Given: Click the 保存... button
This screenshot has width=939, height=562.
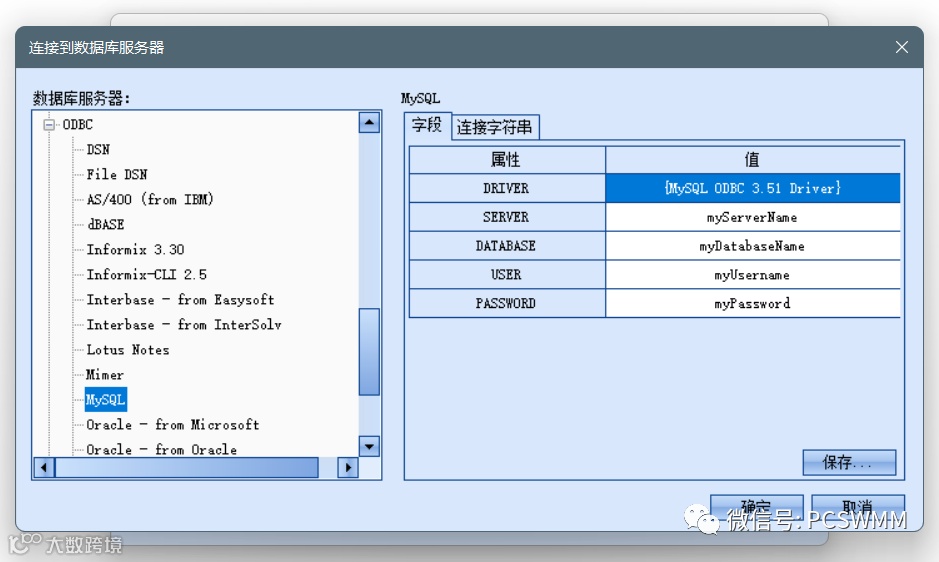Looking at the screenshot, I should (849, 462).
